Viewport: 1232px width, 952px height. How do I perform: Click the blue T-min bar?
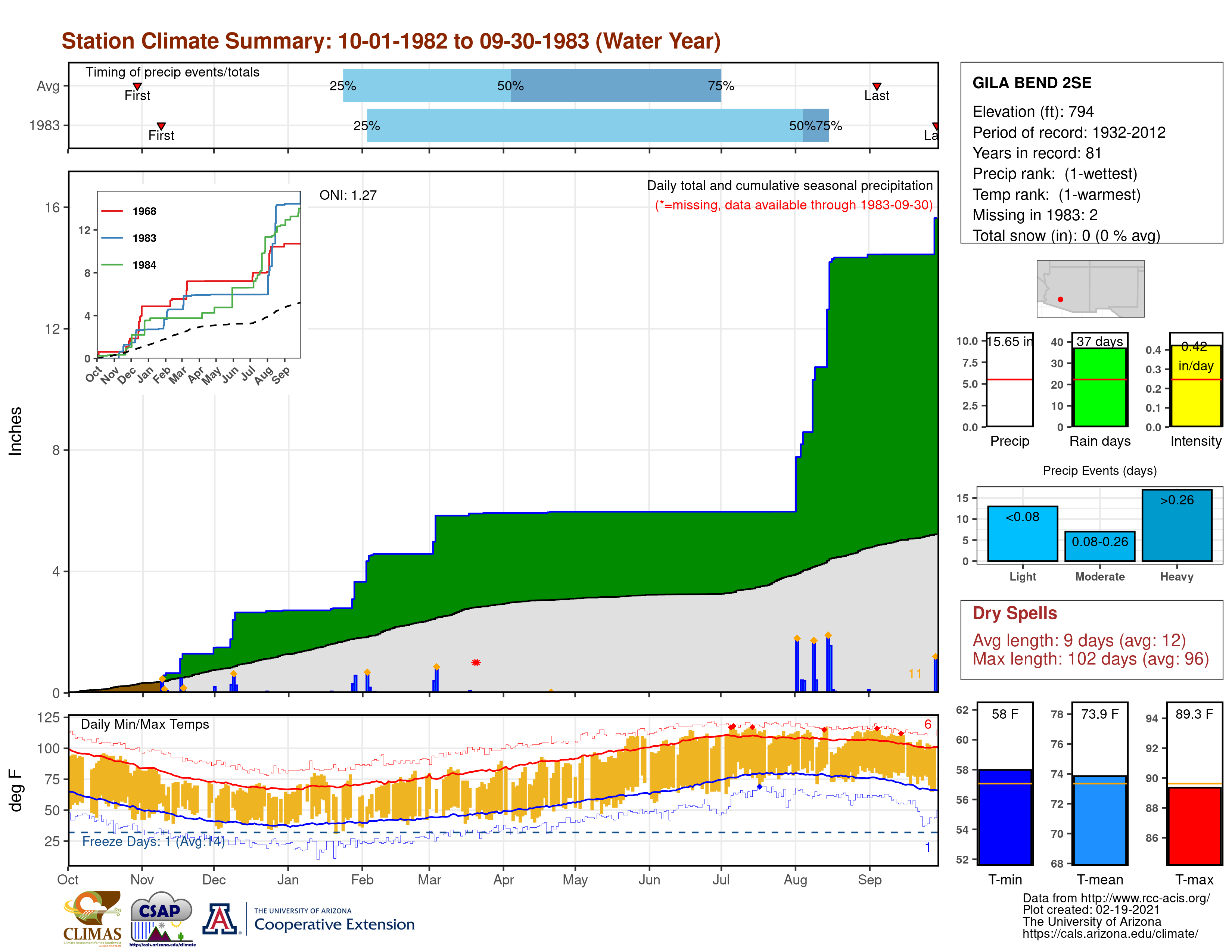tap(1005, 816)
